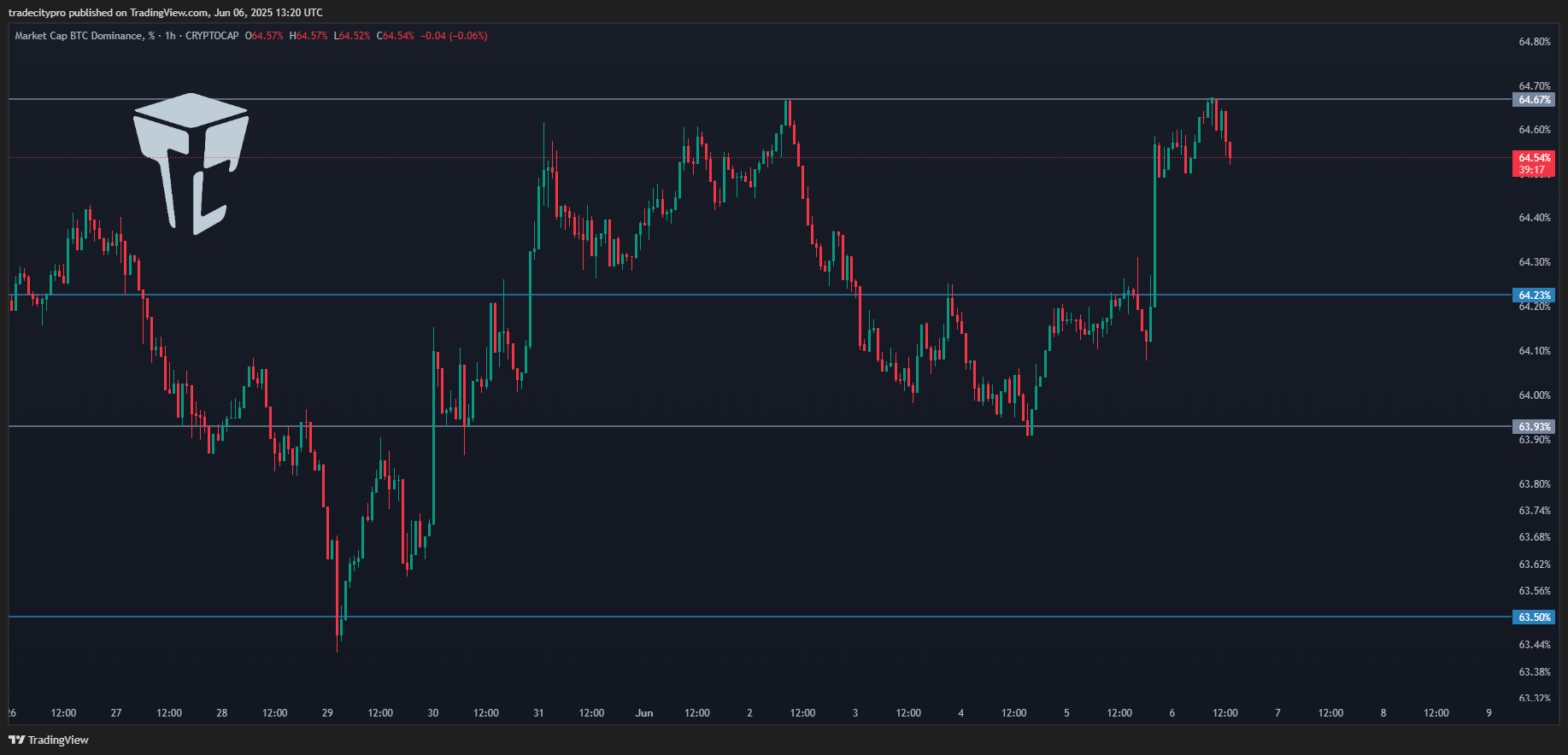Click the CRYPTOCAP source label

pyautogui.click(x=212, y=36)
